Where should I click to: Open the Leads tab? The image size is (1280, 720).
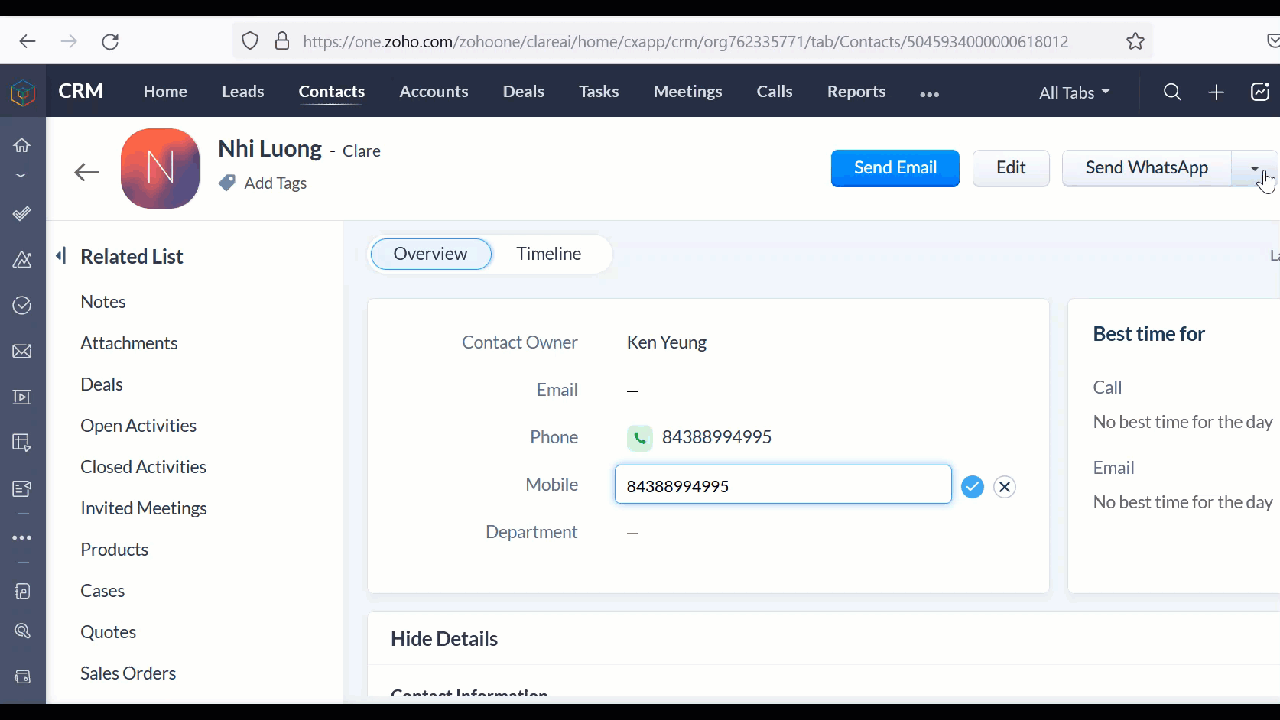[243, 91]
